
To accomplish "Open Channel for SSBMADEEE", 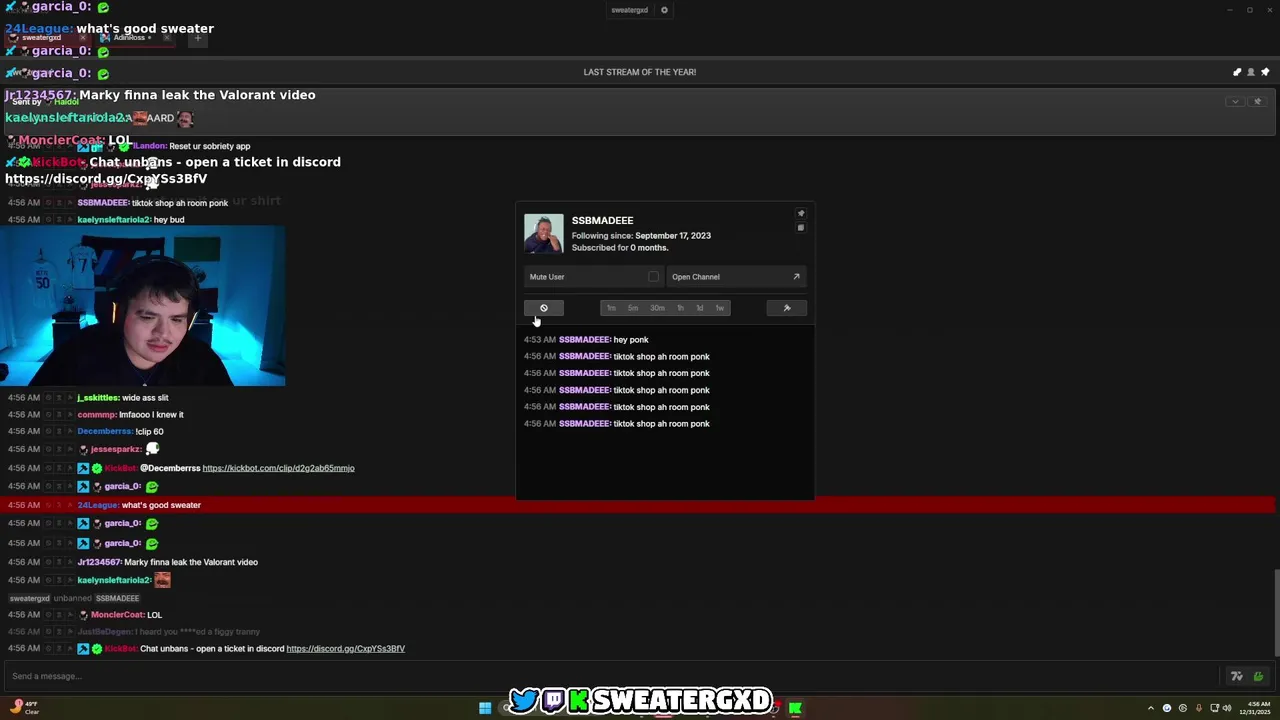I will (x=736, y=277).
